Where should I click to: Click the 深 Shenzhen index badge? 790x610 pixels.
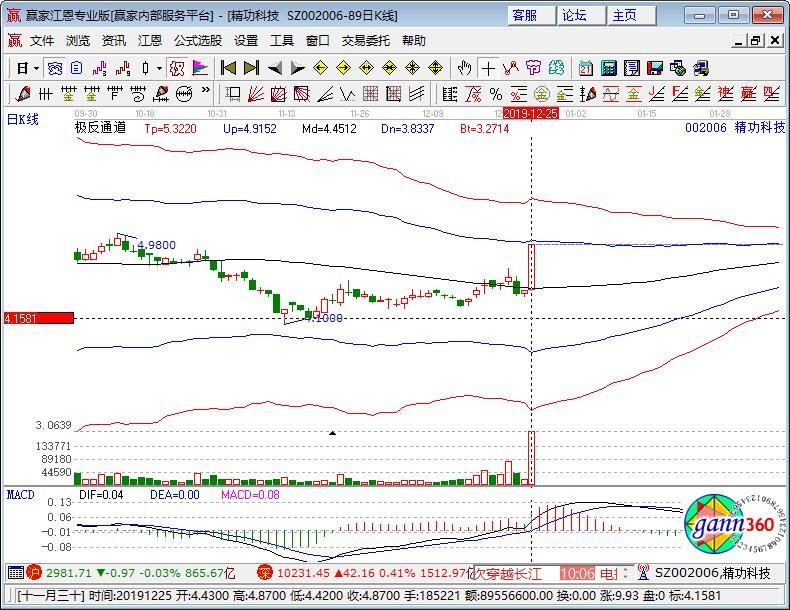265,573
